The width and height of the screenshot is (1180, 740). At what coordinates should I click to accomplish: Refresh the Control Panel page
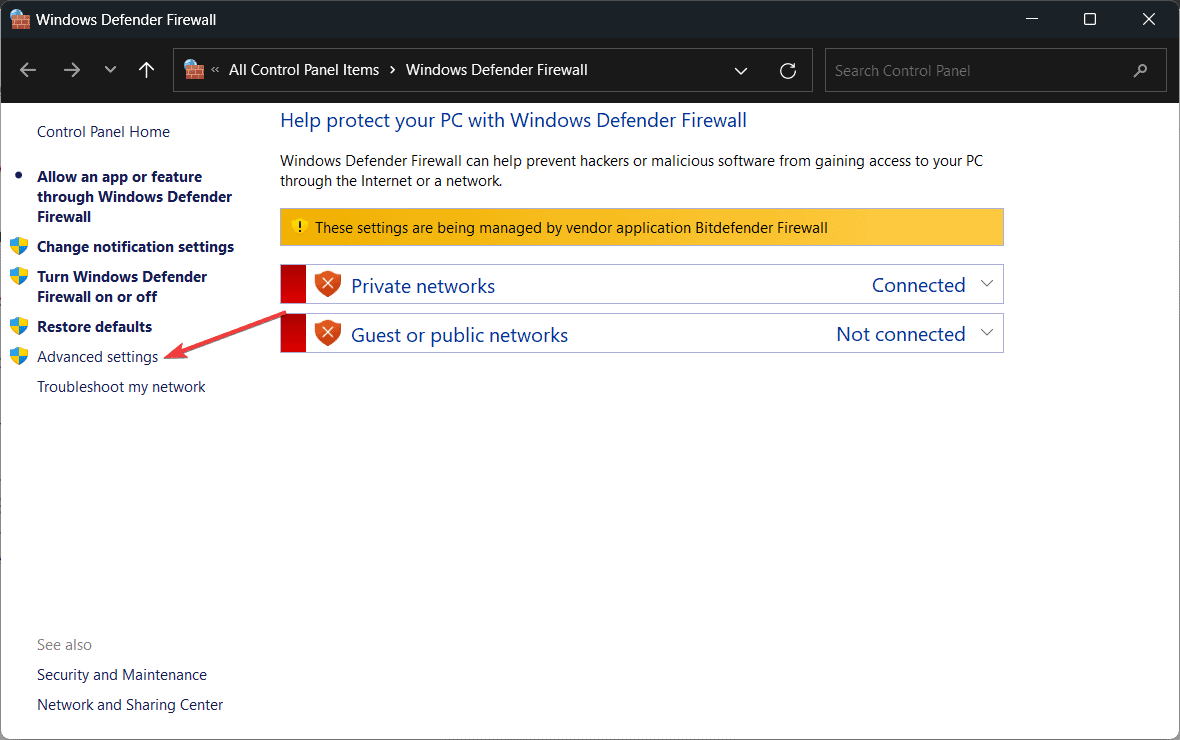tap(788, 70)
